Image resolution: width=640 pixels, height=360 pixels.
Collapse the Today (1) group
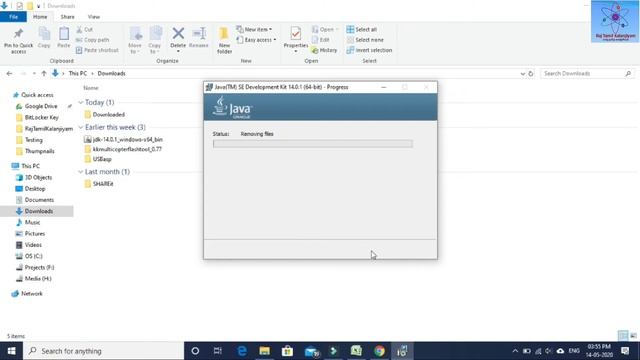pyautogui.click(x=80, y=102)
